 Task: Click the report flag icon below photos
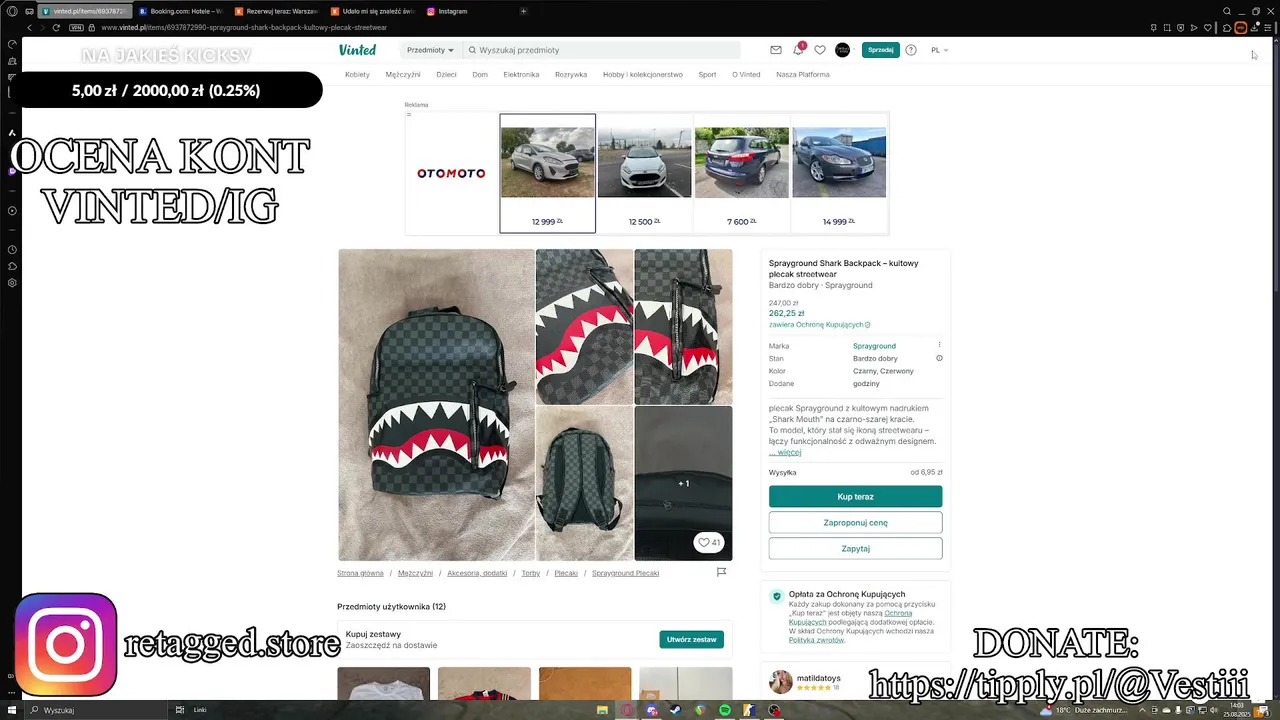click(x=721, y=572)
